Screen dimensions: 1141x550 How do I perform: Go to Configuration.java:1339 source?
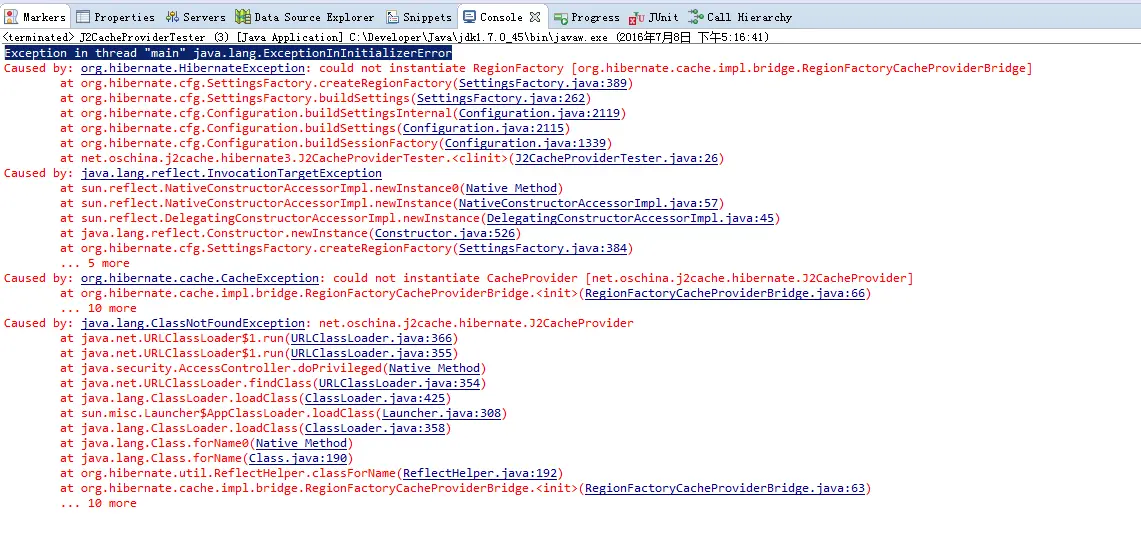point(525,143)
